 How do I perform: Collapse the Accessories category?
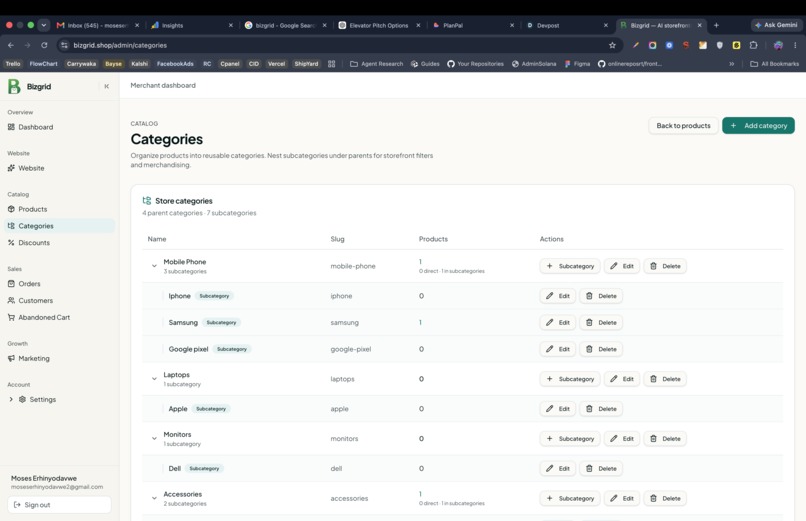[x=154, y=498]
